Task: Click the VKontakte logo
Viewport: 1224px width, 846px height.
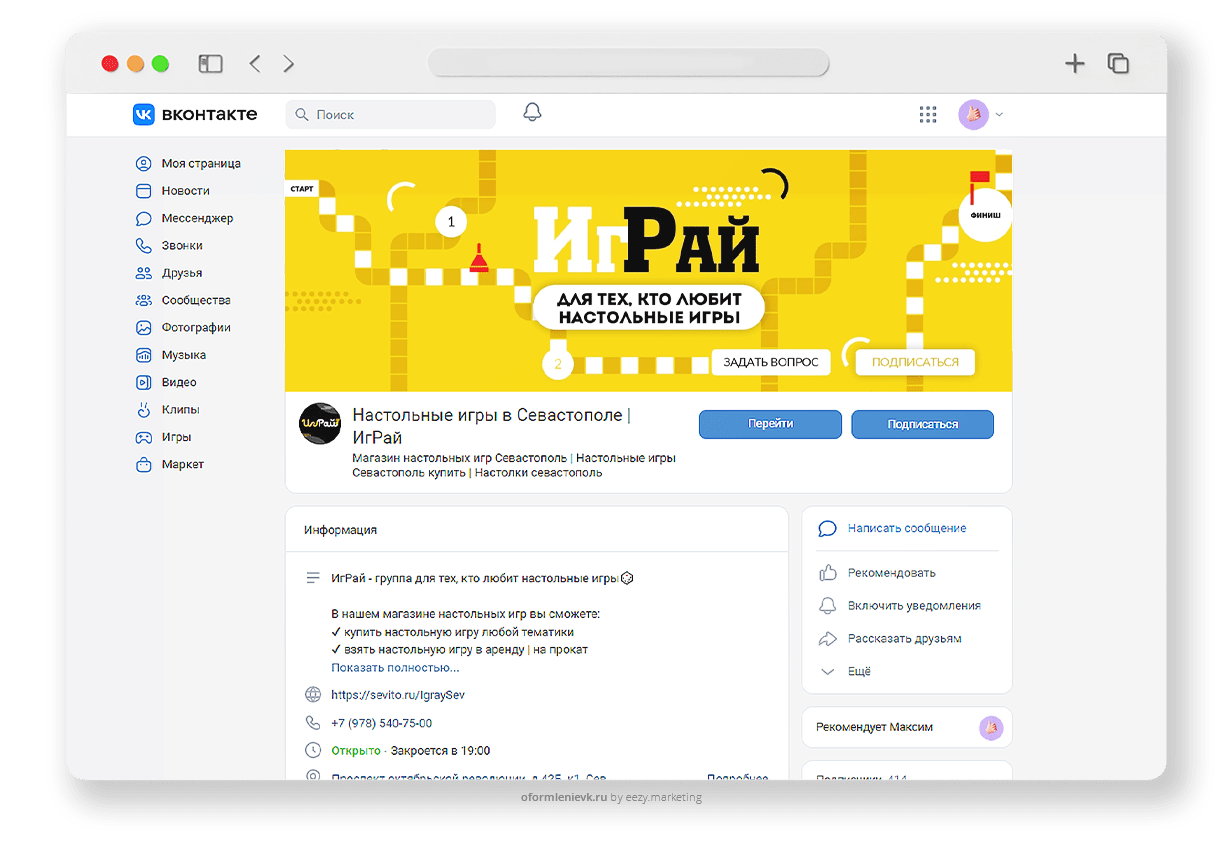Action: [x=195, y=115]
